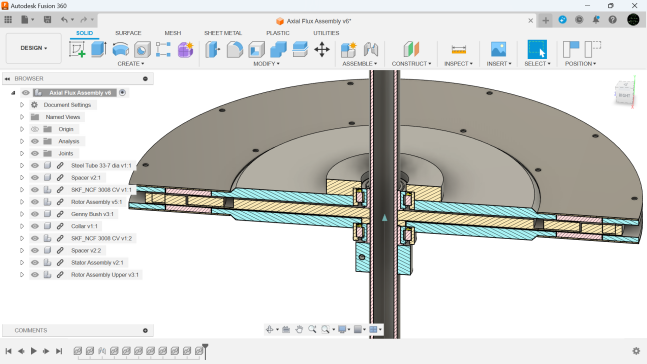Click the timeline position marker
The height and width of the screenshot is (364, 647).
pos(205,351)
